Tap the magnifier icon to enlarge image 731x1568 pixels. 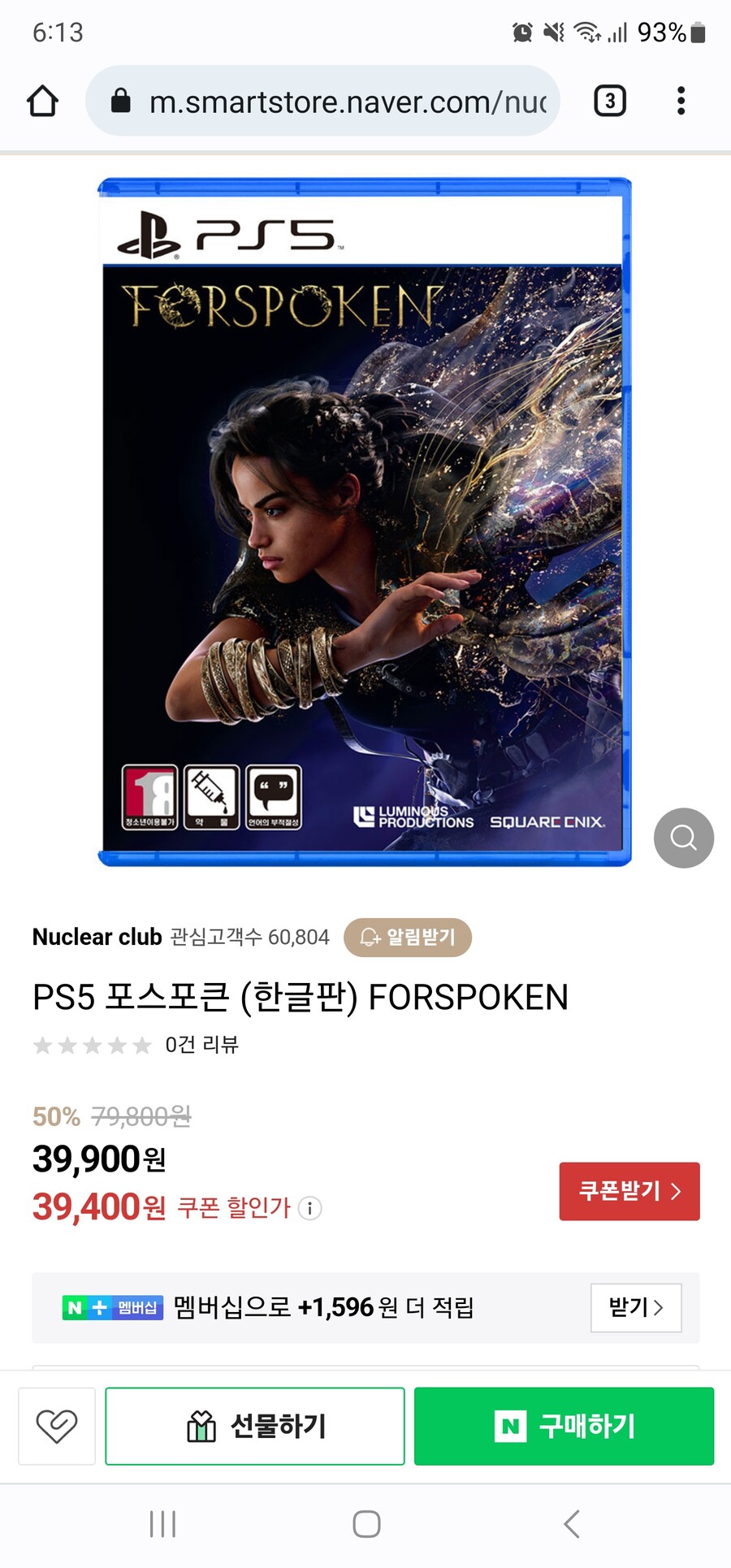coord(684,838)
